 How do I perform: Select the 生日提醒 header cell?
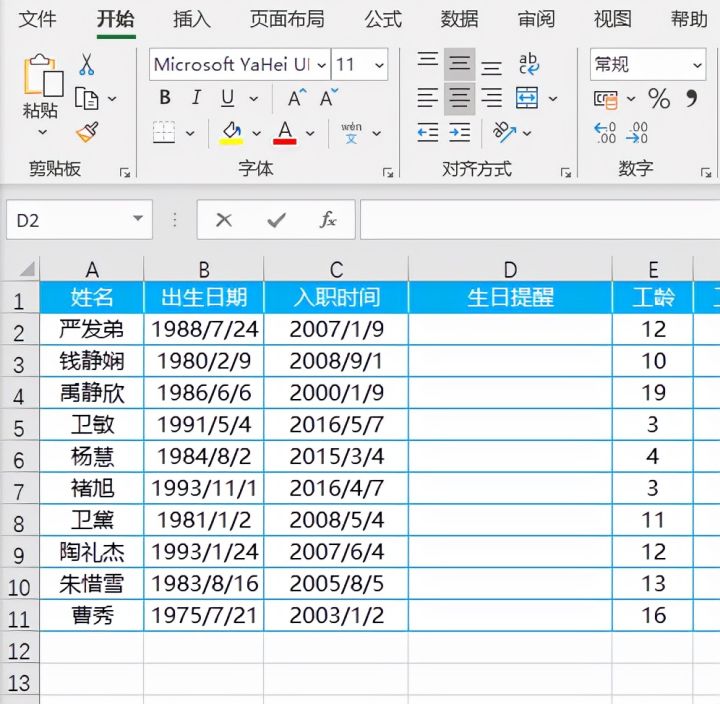pyautogui.click(x=510, y=297)
